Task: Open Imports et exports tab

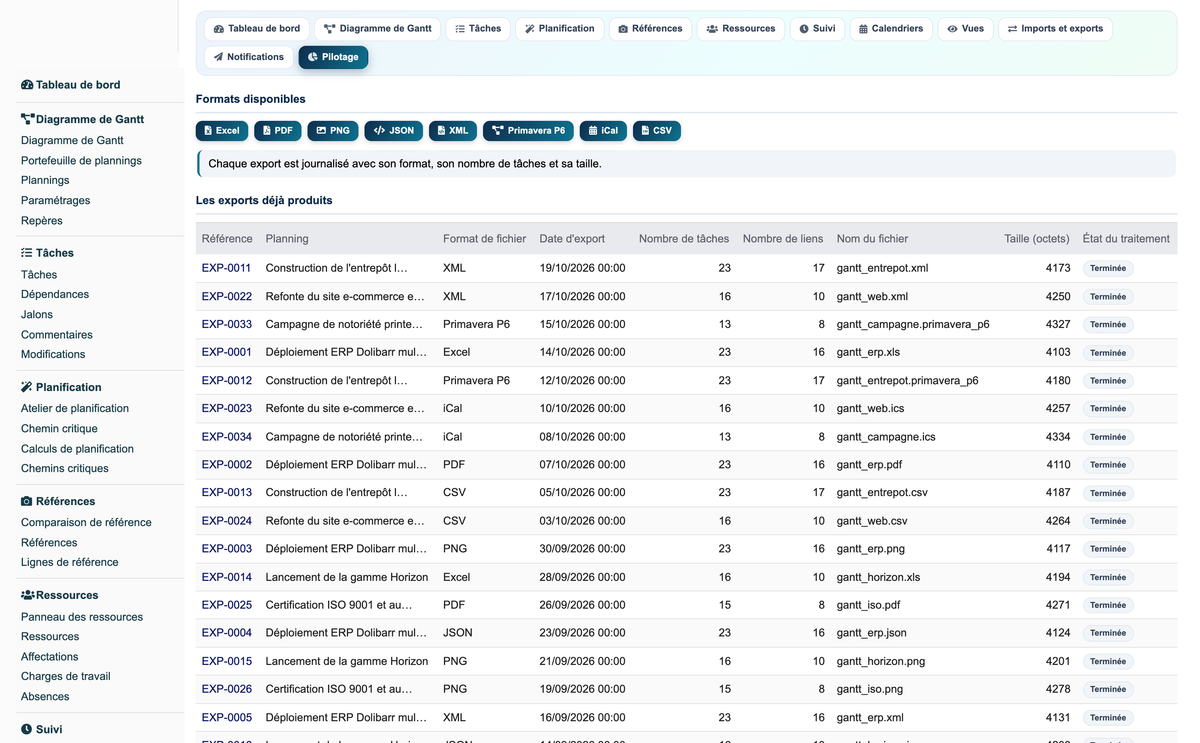Action: [x=1055, y=29]
